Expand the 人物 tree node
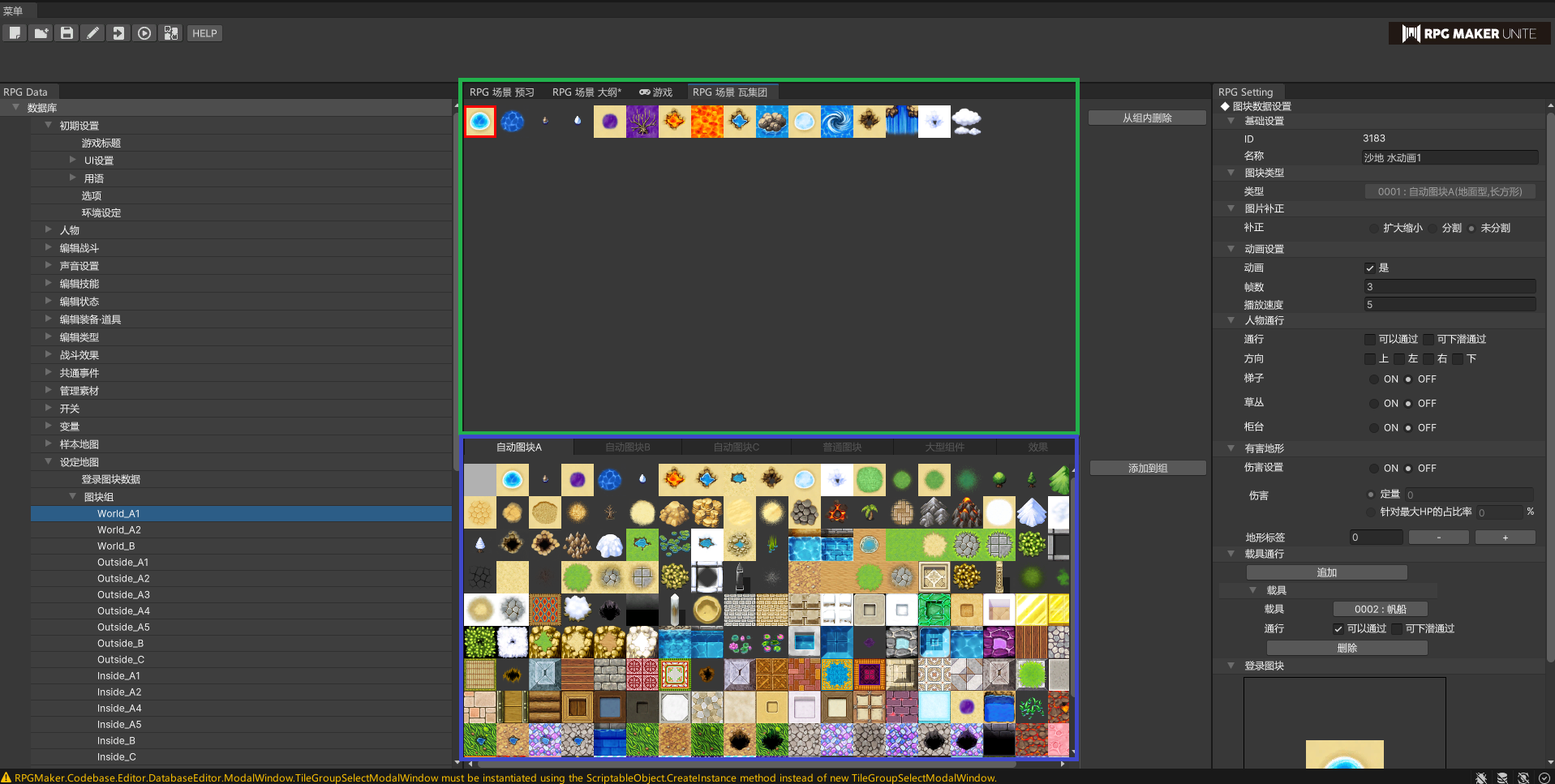This screenshot has width=1555, height=784. (x=49, y=230)
